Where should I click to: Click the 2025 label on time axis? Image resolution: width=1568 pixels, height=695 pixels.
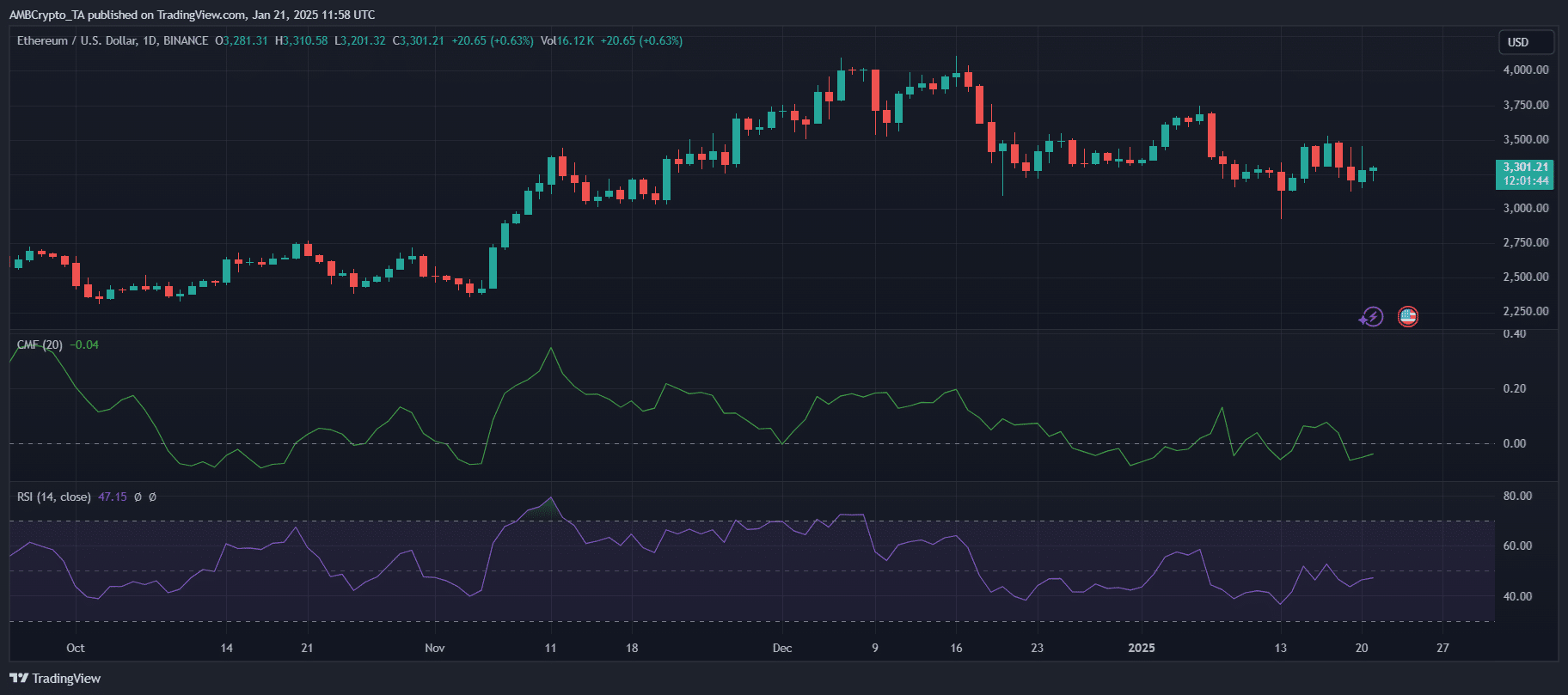1142,648
